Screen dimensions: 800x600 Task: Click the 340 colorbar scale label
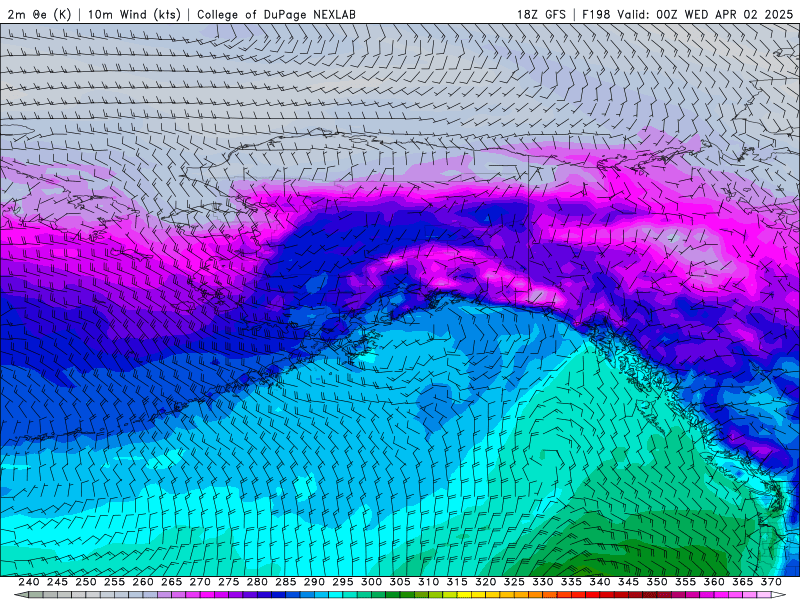(x=600, y=582)
